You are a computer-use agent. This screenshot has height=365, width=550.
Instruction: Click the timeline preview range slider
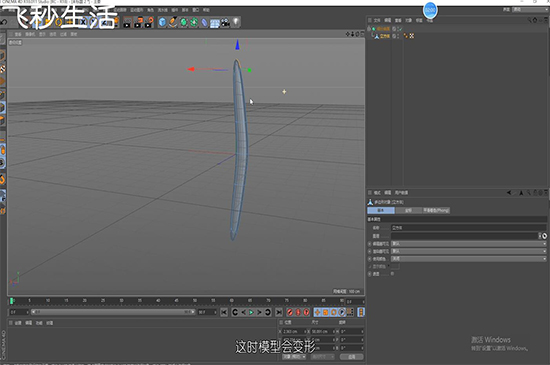[x=113, y=312]
